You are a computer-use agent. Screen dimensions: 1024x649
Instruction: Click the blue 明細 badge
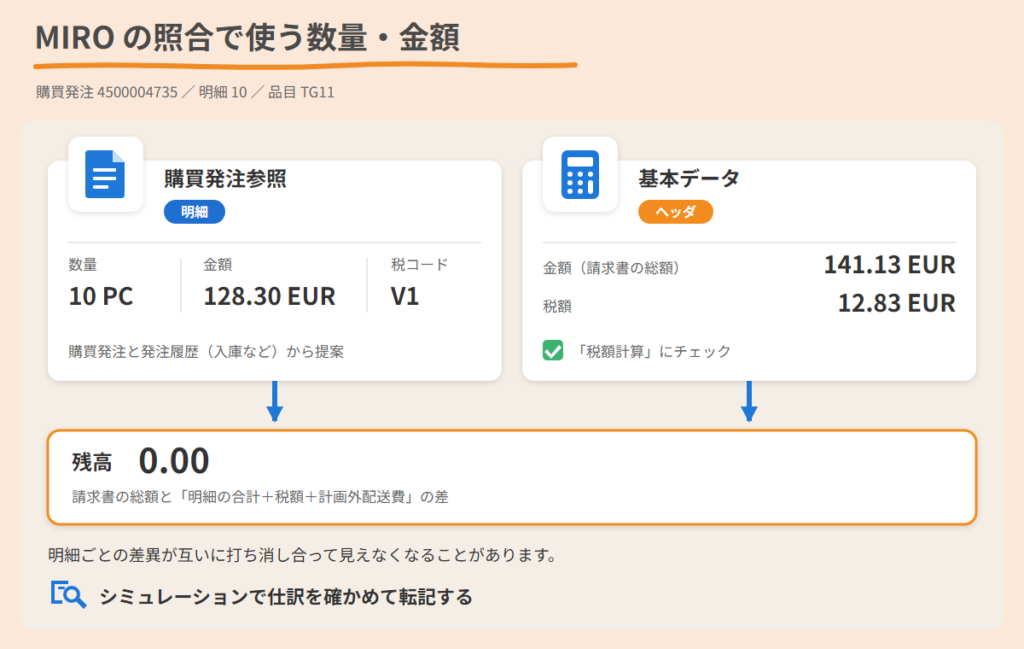click(195, 212)
